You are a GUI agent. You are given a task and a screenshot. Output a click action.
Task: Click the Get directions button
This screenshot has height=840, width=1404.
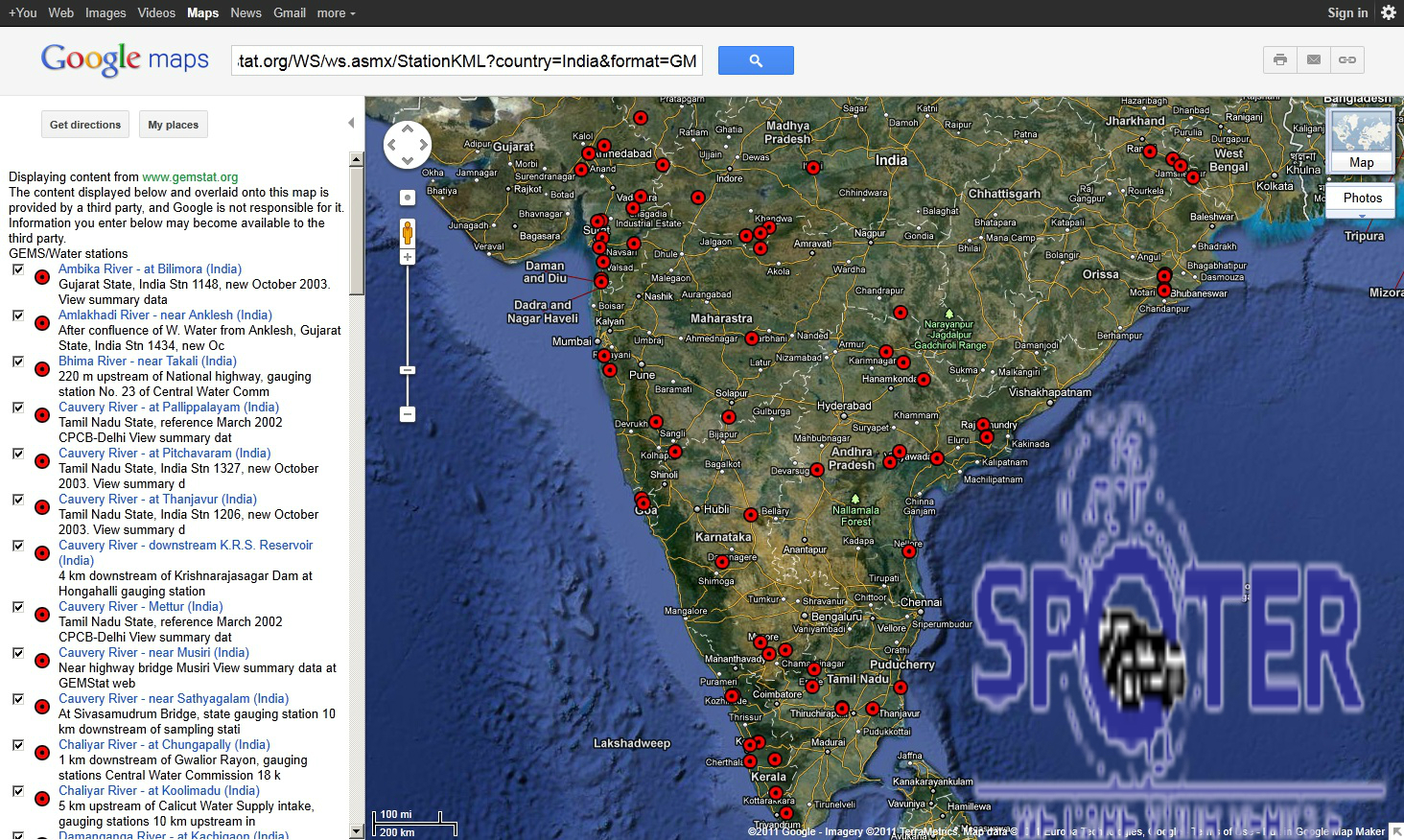coord(85,125)
